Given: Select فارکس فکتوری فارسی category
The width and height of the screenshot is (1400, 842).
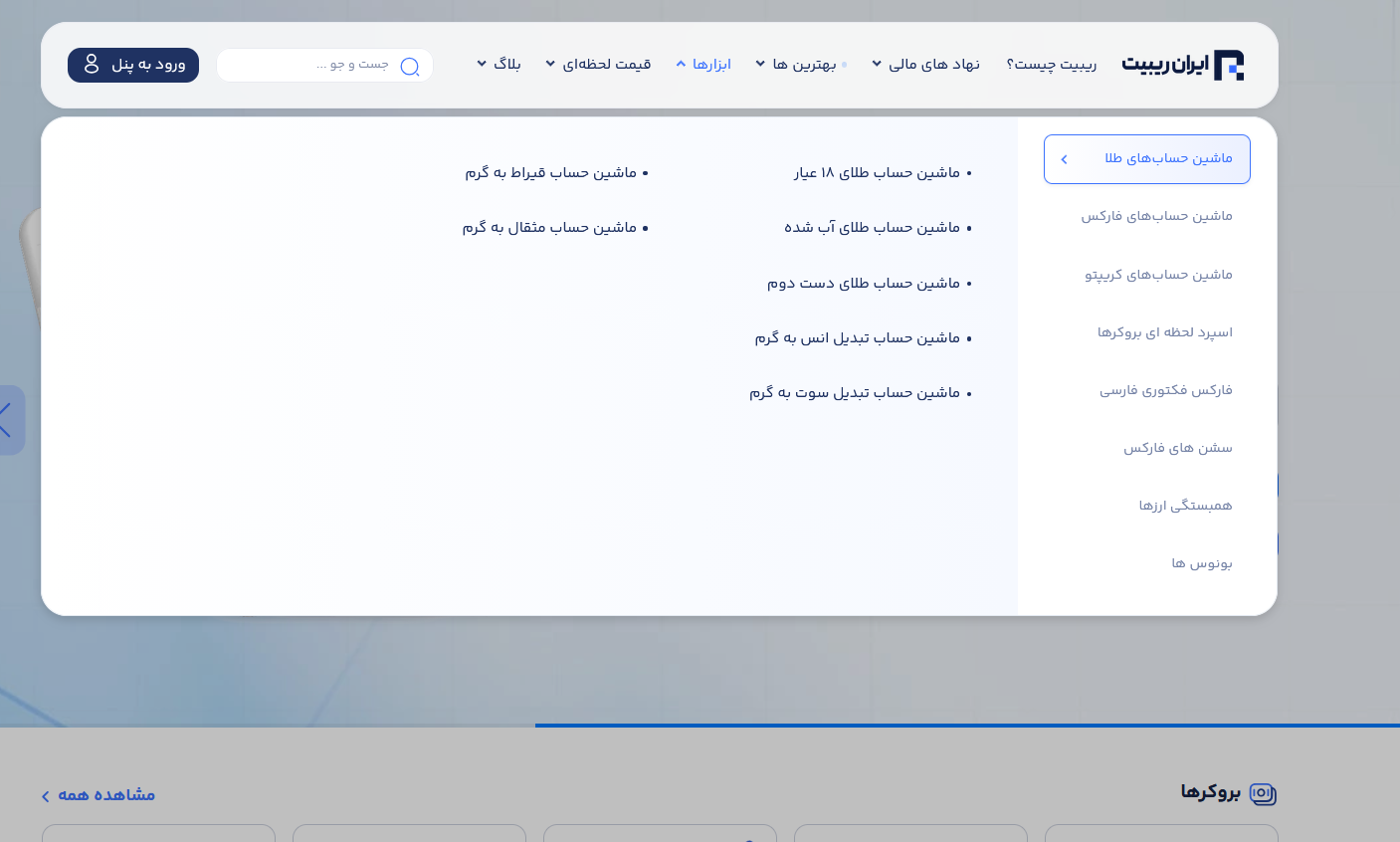Looking at the screenshot, I should point(1166,390).
